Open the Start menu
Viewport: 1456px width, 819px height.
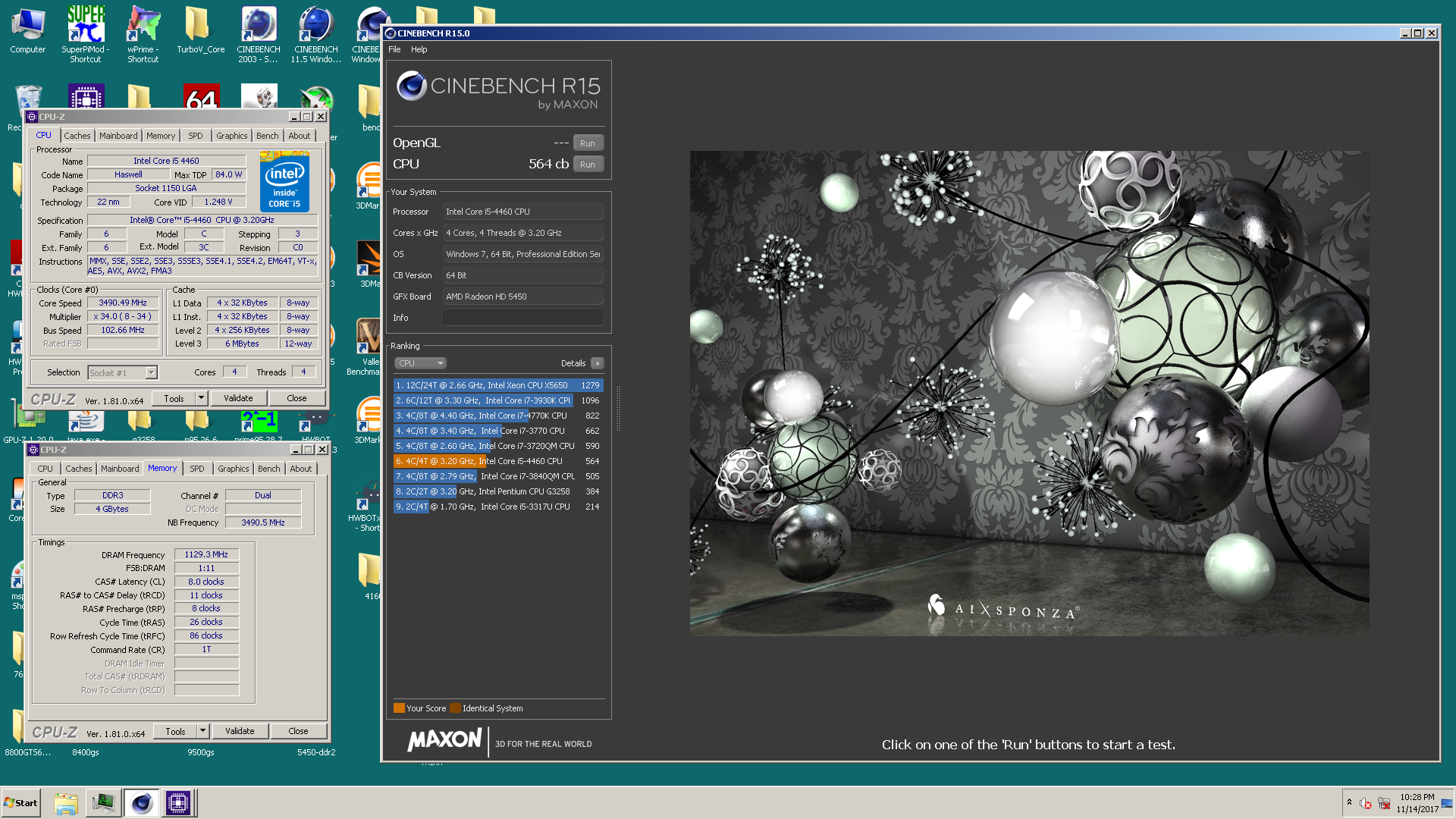coord(20,803)
